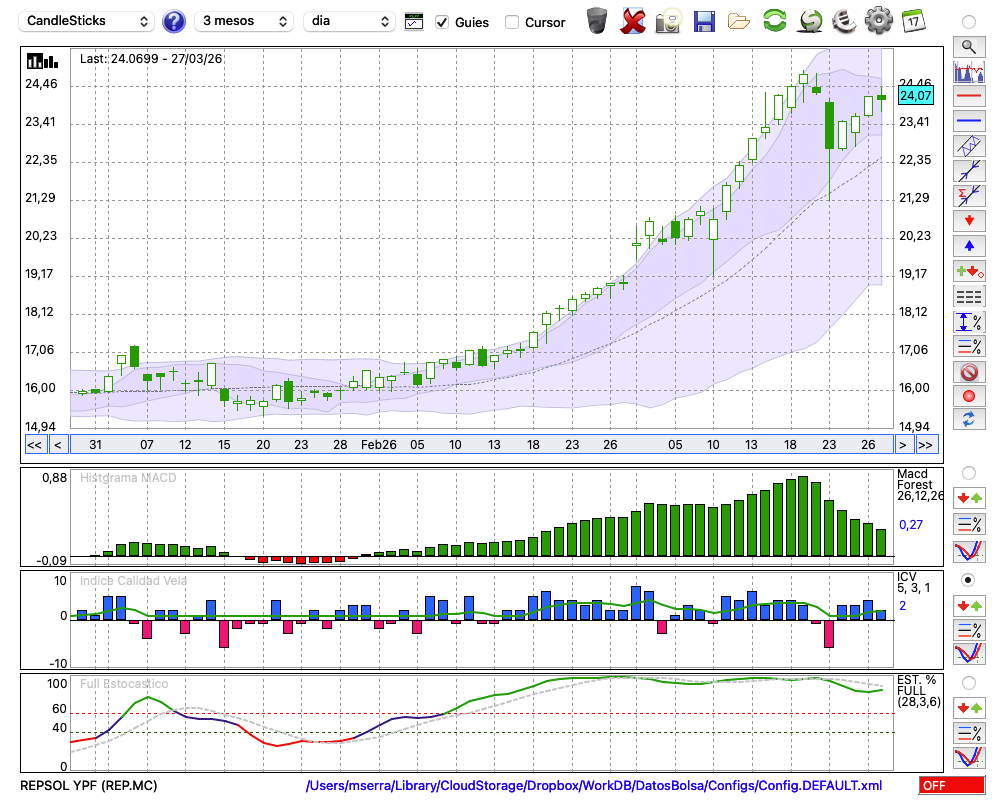Open the calendar date icon

click(x=912, y=21)
